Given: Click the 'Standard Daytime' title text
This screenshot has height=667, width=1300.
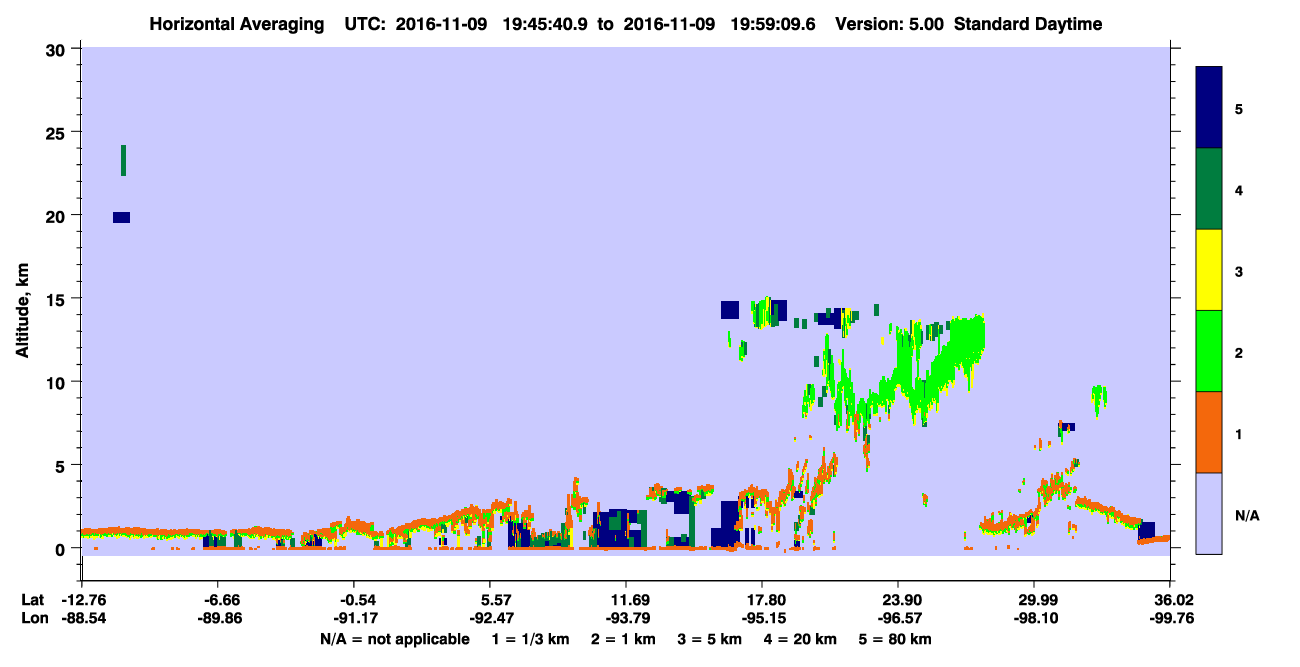Looking at the screenshot, I should [x=1028, y=24].
